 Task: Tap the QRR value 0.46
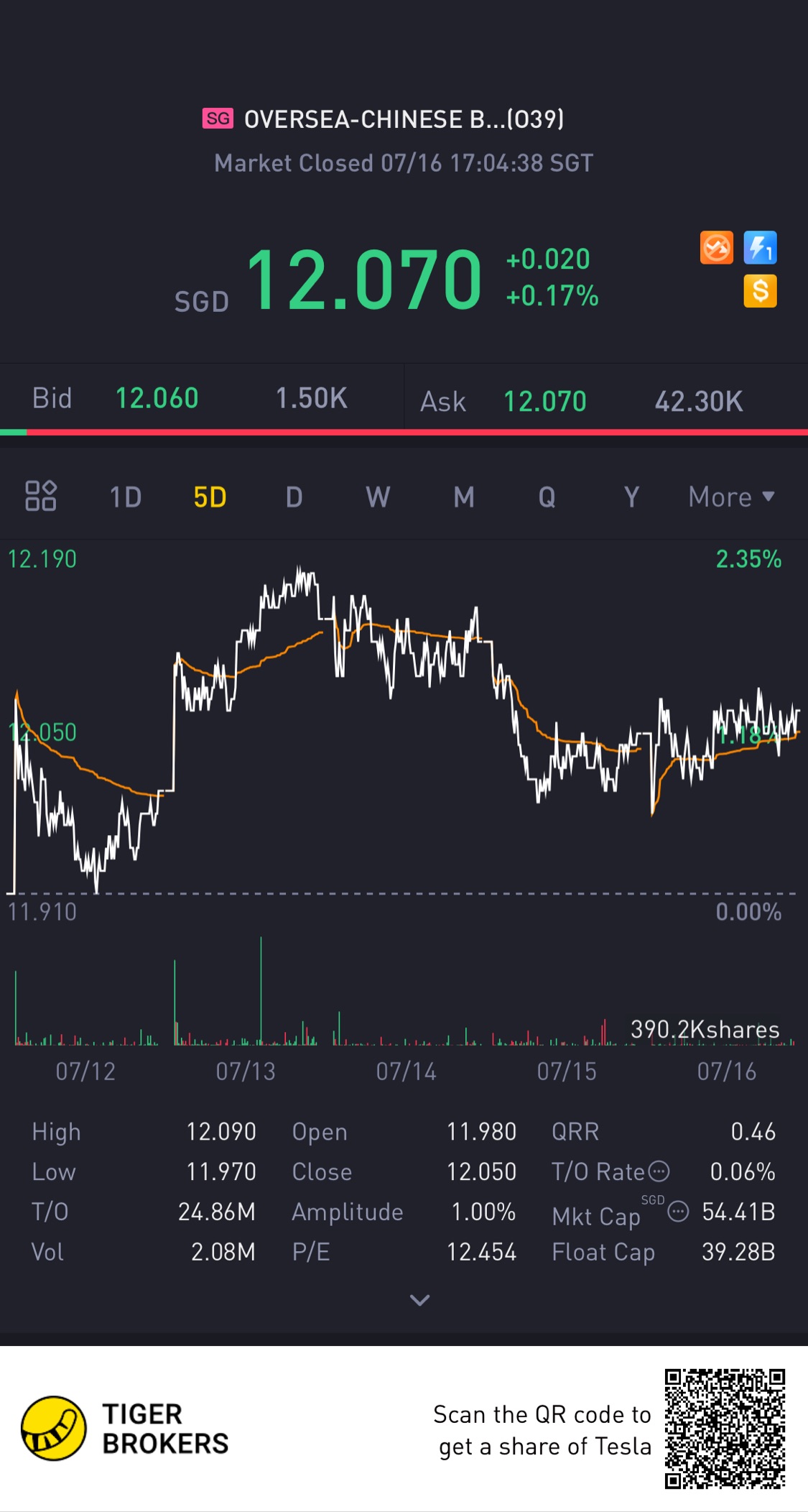[x=753, y=1132]
